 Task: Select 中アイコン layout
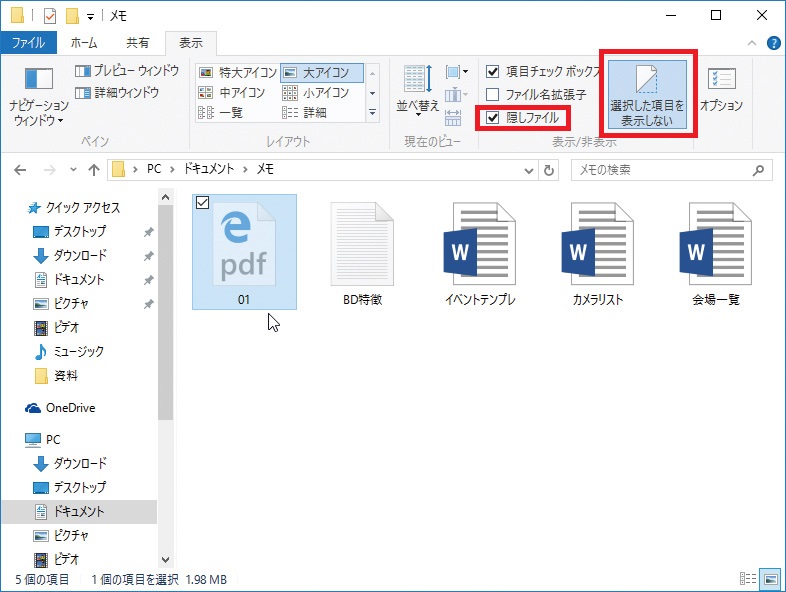[x=232, y=93]
